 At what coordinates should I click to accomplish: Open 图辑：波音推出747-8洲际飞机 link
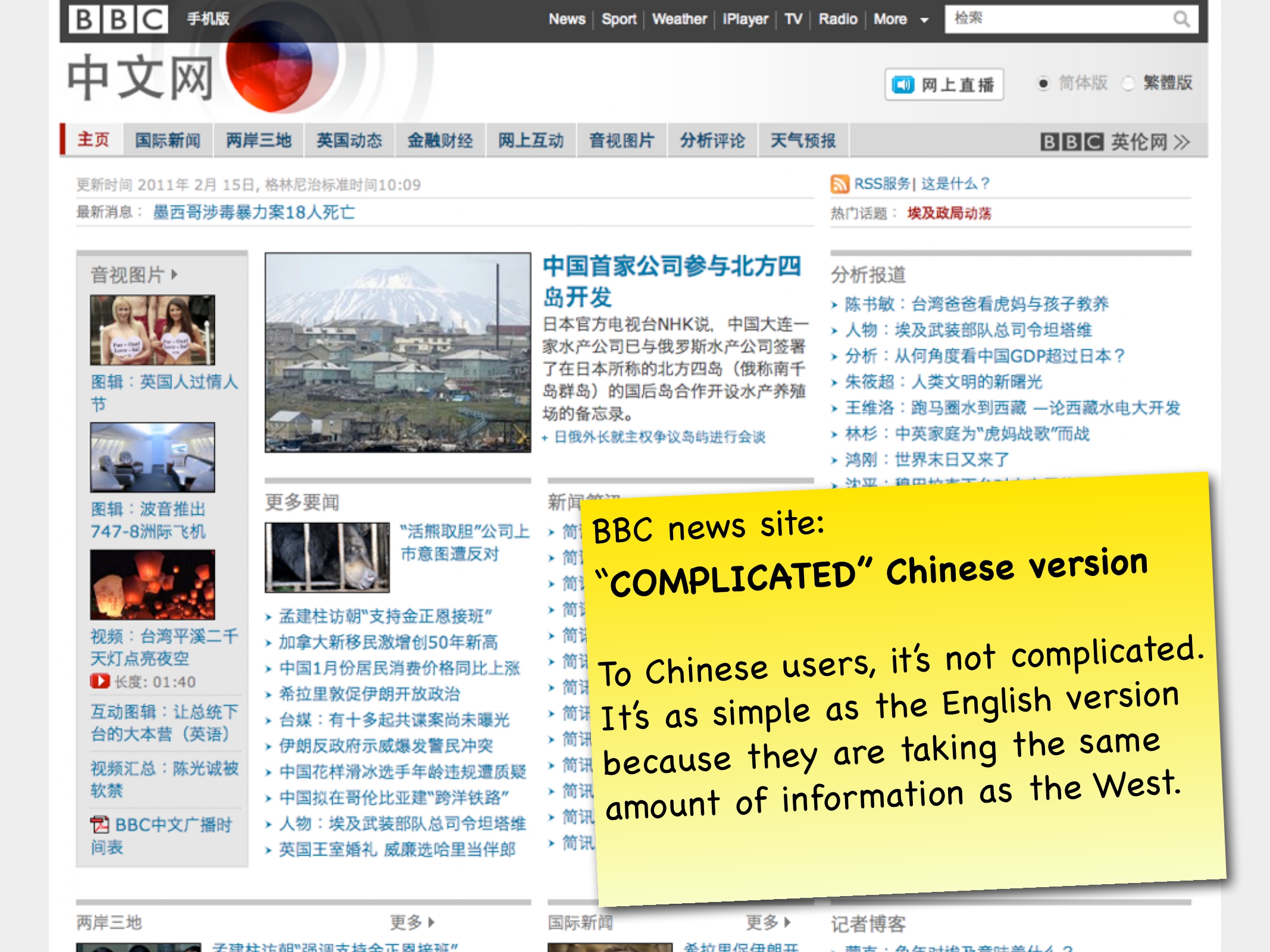149,520
